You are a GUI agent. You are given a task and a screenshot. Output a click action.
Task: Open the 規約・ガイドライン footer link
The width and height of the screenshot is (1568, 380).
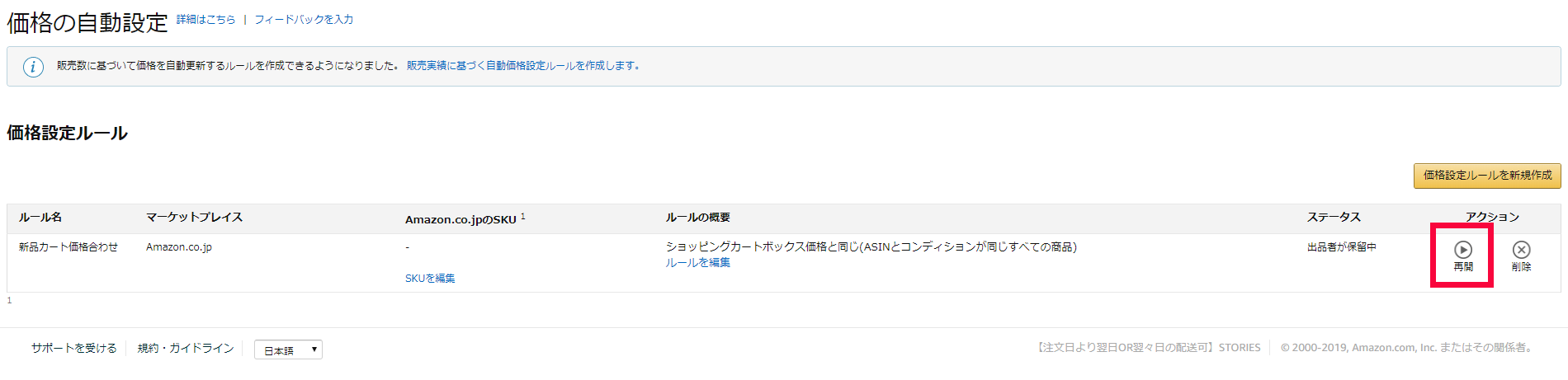186,349
